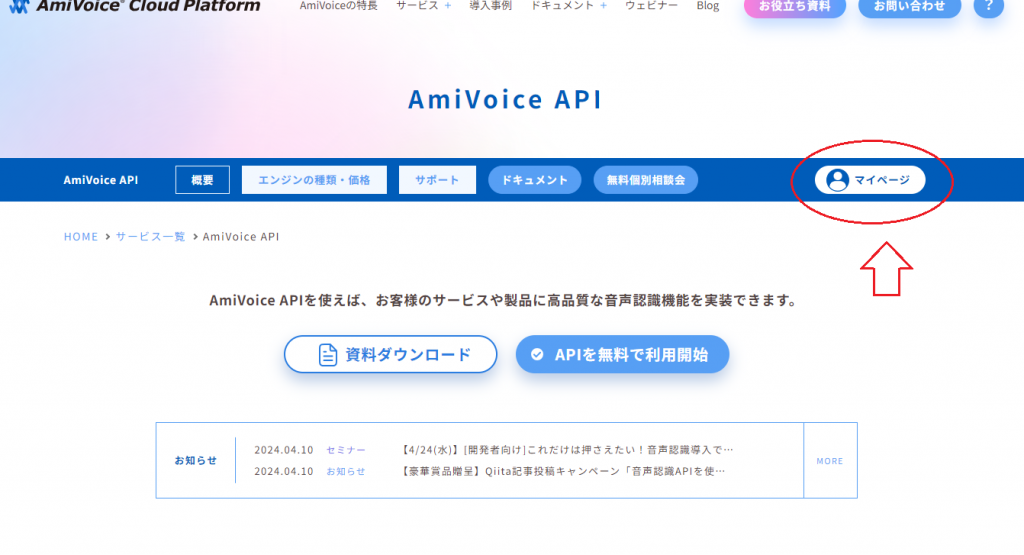Click the お役立ち資料 pink button
Viewport: 1024px width, 555px height.
[795, 7]
